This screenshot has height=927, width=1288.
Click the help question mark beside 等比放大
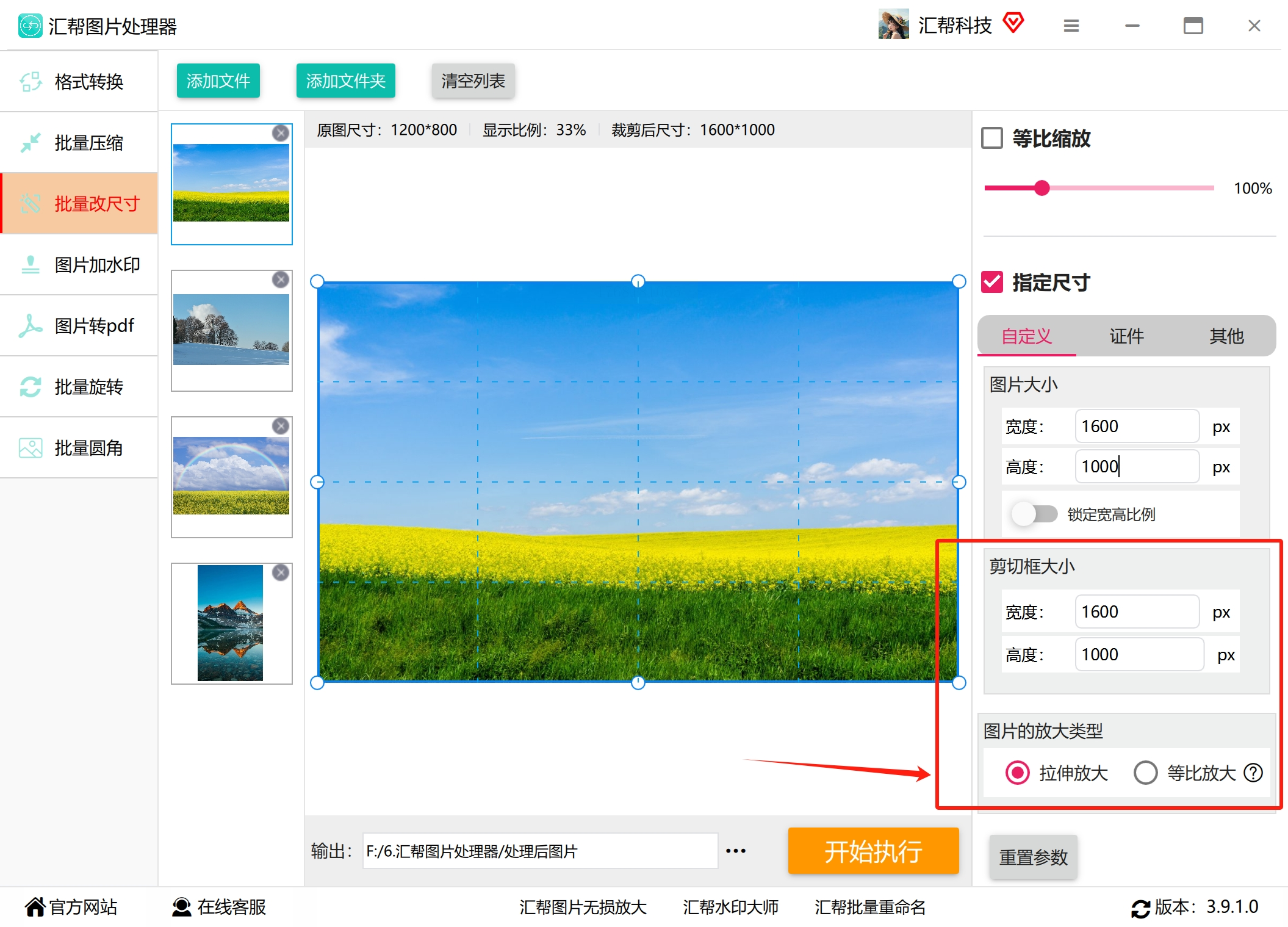point(1253,773)
